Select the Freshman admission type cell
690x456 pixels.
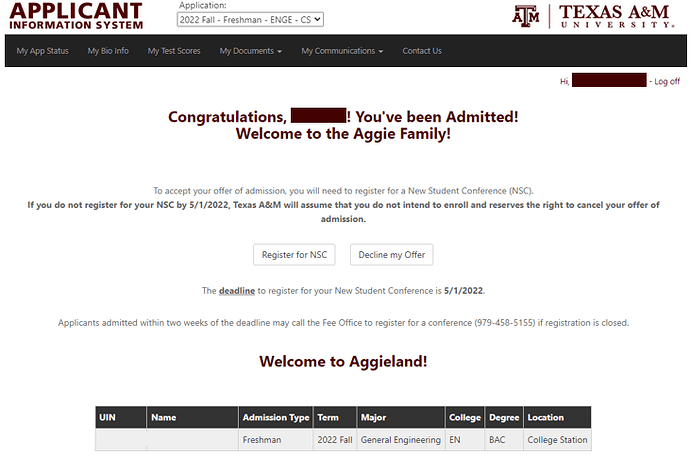click(276, 440)
